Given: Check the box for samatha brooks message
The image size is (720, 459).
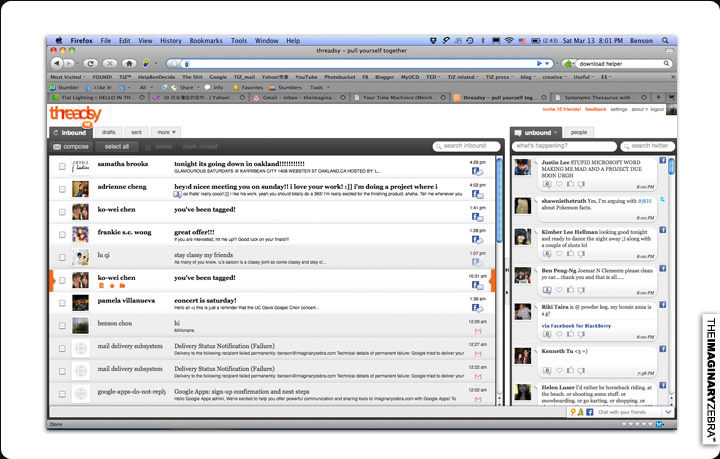Looking at the screenshot, I should pos(62,167).
